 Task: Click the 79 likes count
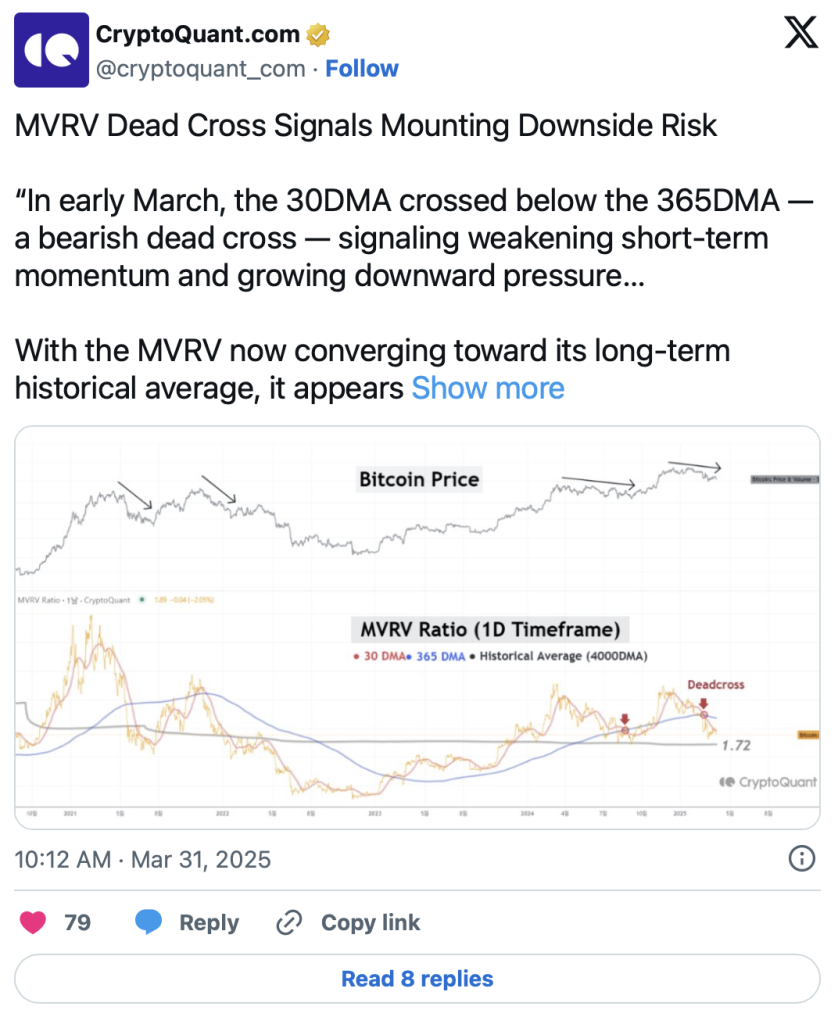pyautogui.click(x=77, y=922)
